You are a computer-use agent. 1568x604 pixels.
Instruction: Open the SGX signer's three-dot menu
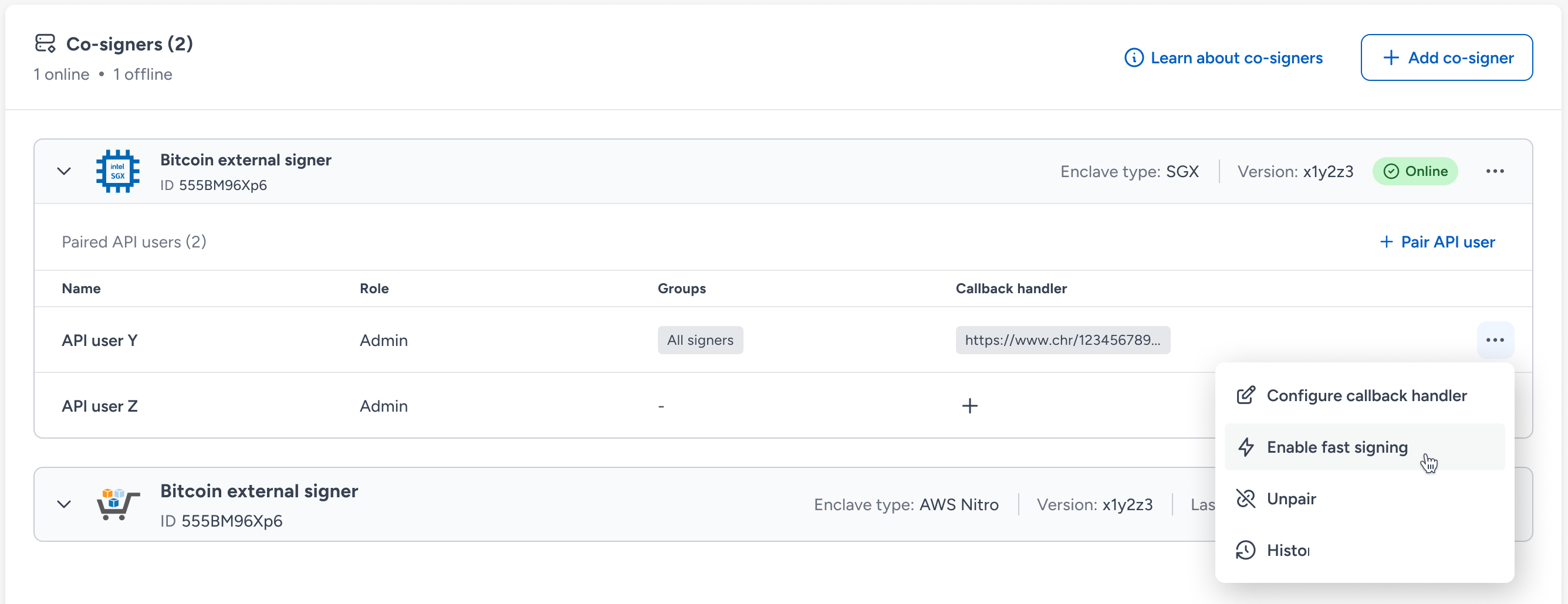click(x=1495, y=172)
